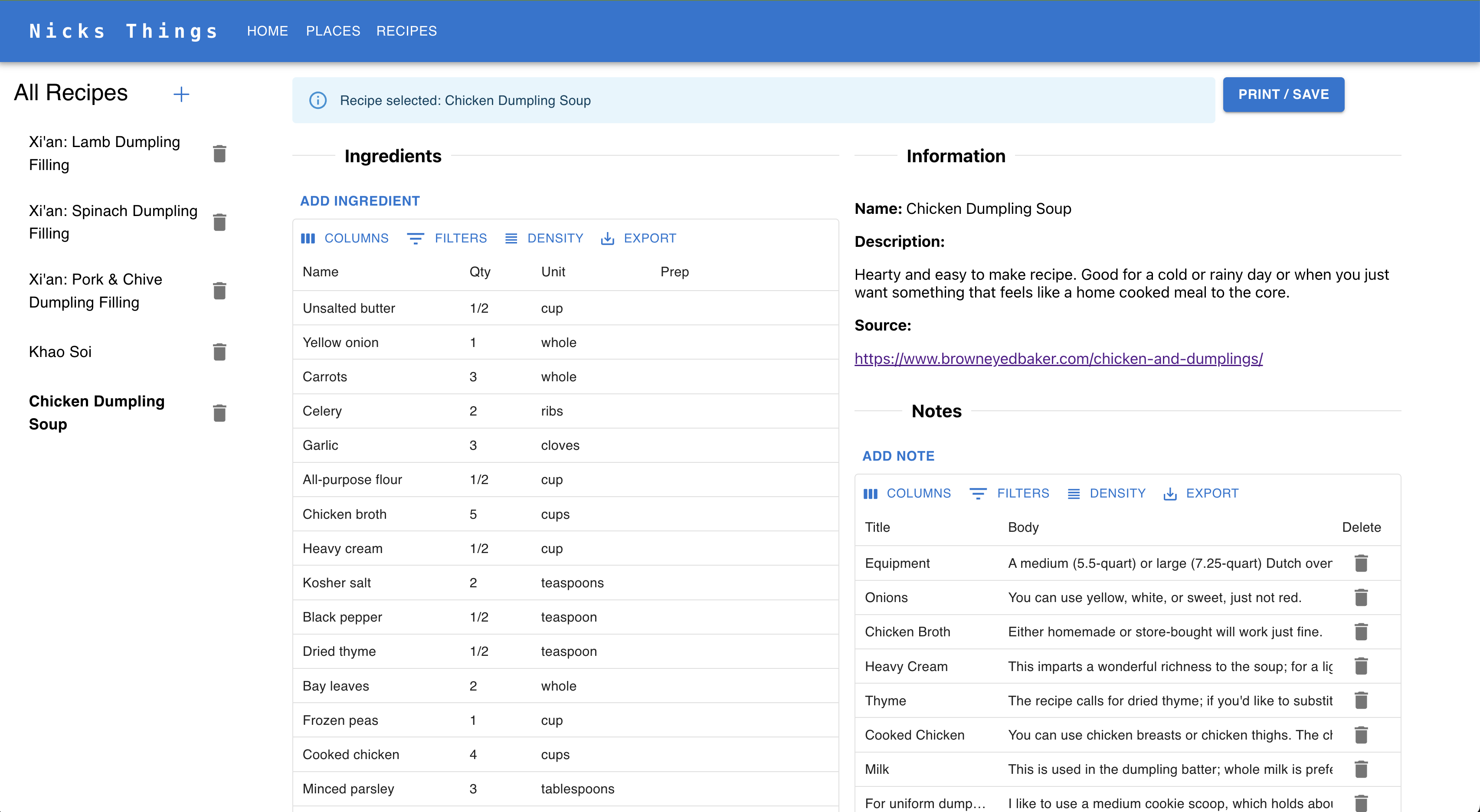Open Filters panel for Ingredients table

(447, 238)
